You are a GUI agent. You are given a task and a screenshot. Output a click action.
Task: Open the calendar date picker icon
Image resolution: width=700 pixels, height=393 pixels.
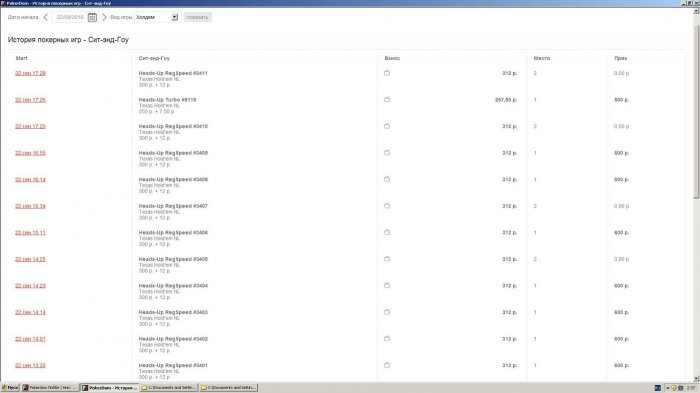pyautogui.click(x=92, y=17)
